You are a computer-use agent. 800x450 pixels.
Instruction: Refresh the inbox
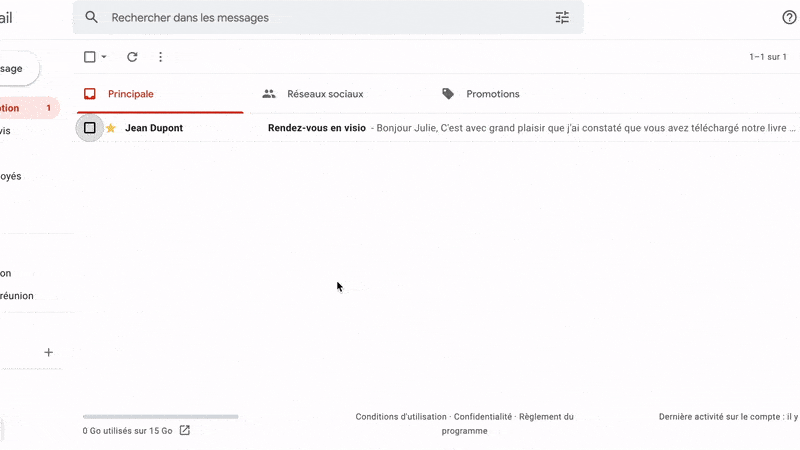(x=132, y=57)
